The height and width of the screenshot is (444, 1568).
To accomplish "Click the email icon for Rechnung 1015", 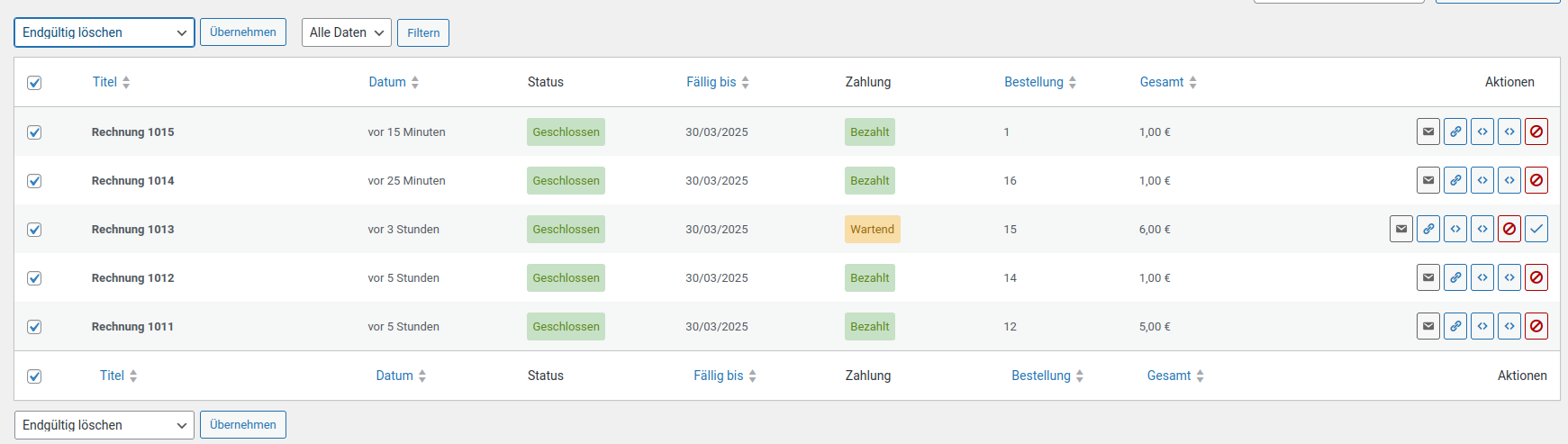I will pos(1428,131).
